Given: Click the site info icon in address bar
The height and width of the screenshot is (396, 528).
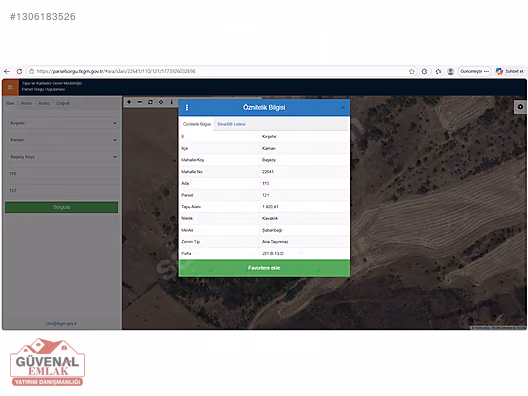Looking at the screenshot, I should (x=31, y=71).
